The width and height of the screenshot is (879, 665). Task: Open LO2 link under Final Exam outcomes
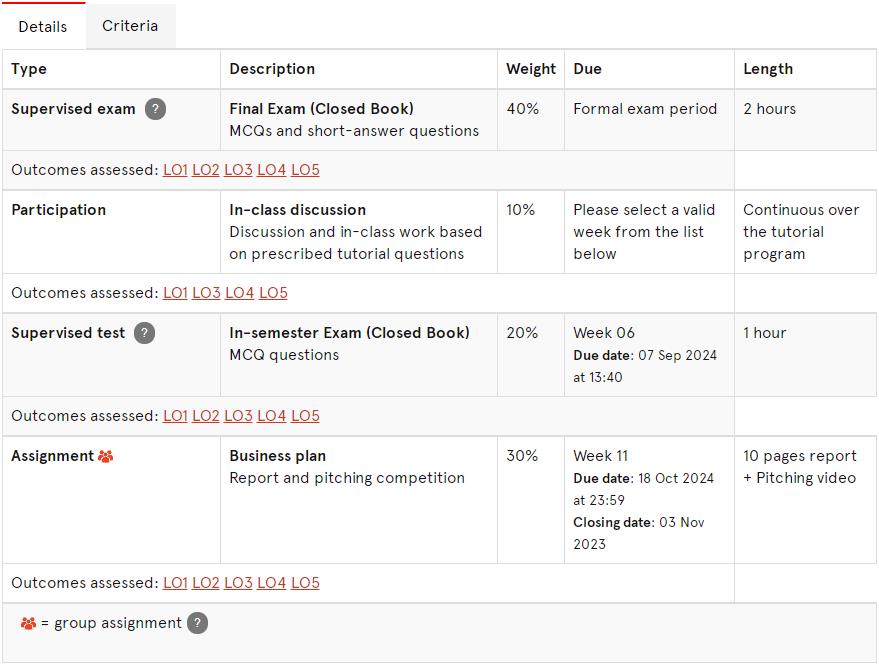tap(206, 170)
